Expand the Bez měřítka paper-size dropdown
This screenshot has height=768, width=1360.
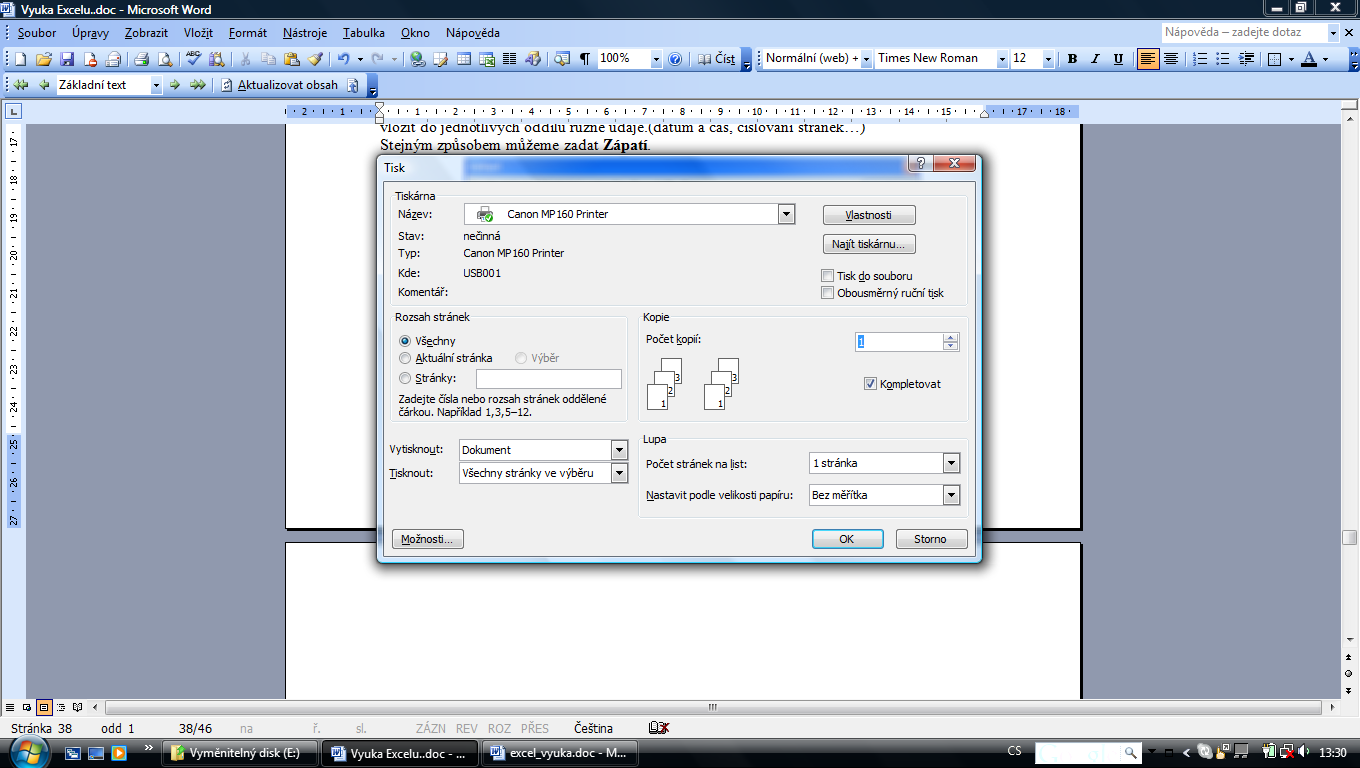[x=951, y=495]
